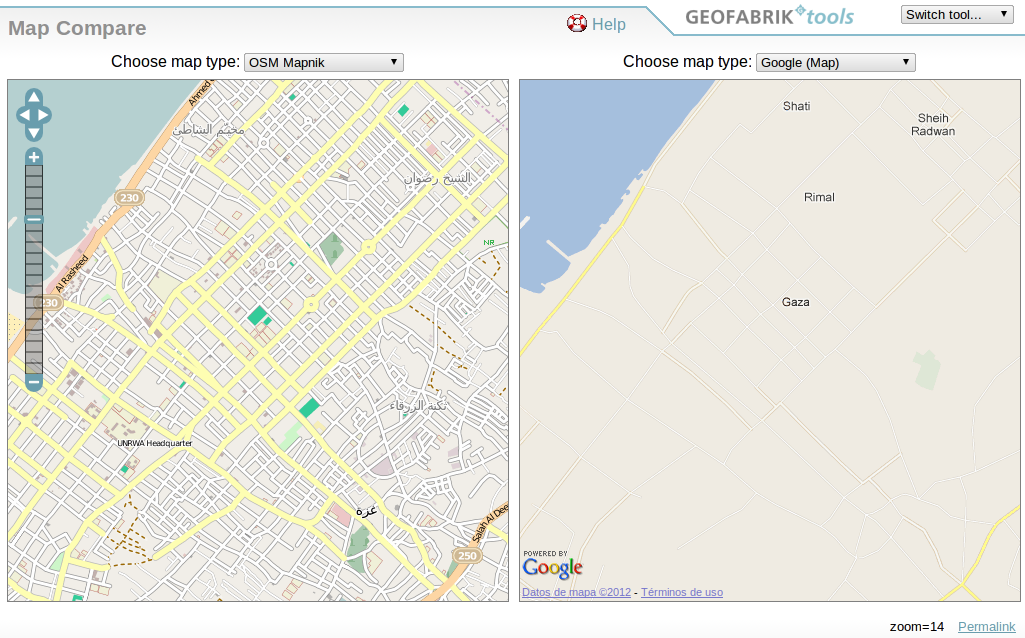1025x638 pixels.
Task: Open the Google (Map) map type dropdown
Action: coord(835,62)
